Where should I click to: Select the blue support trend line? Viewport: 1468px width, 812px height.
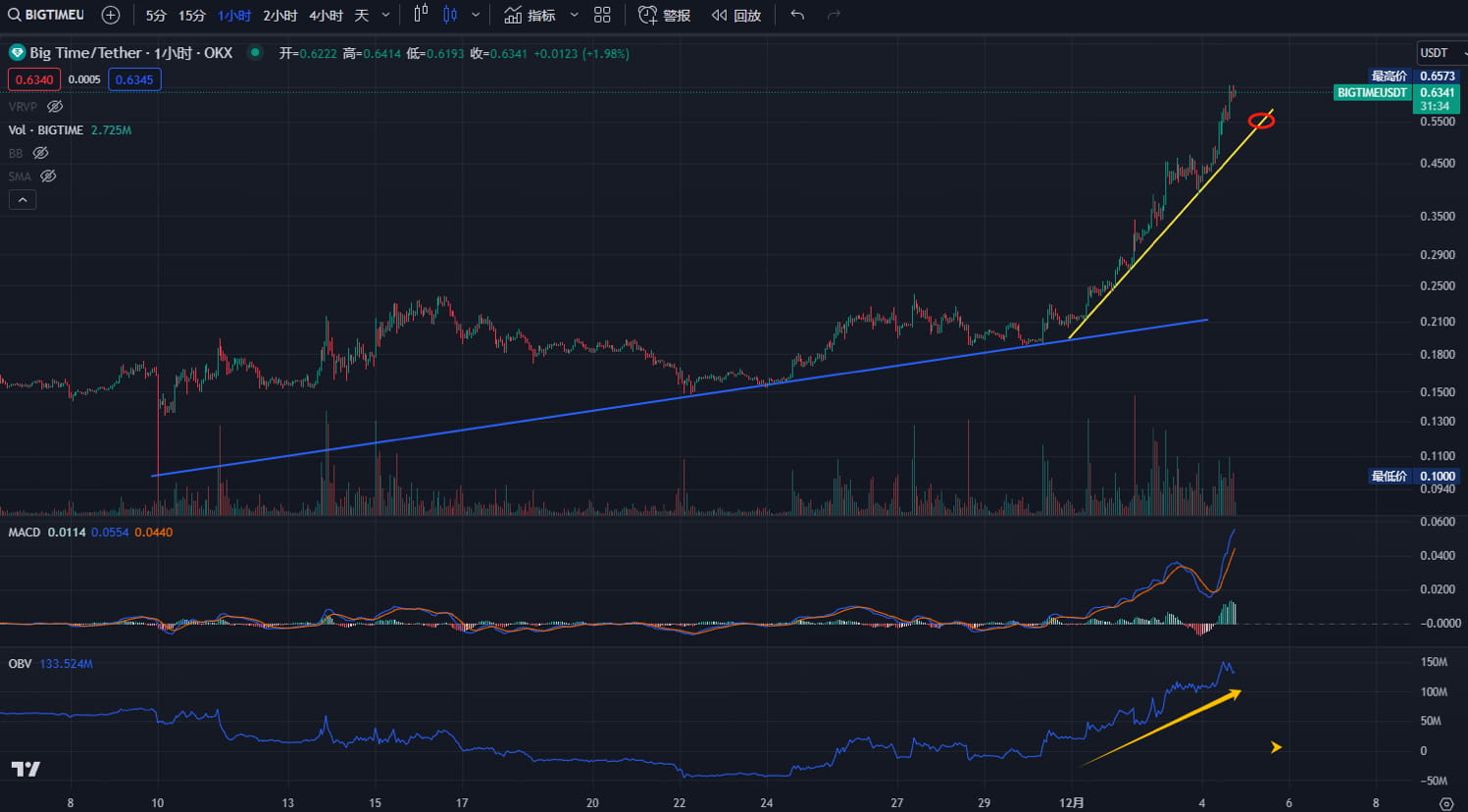coord(680,398)
